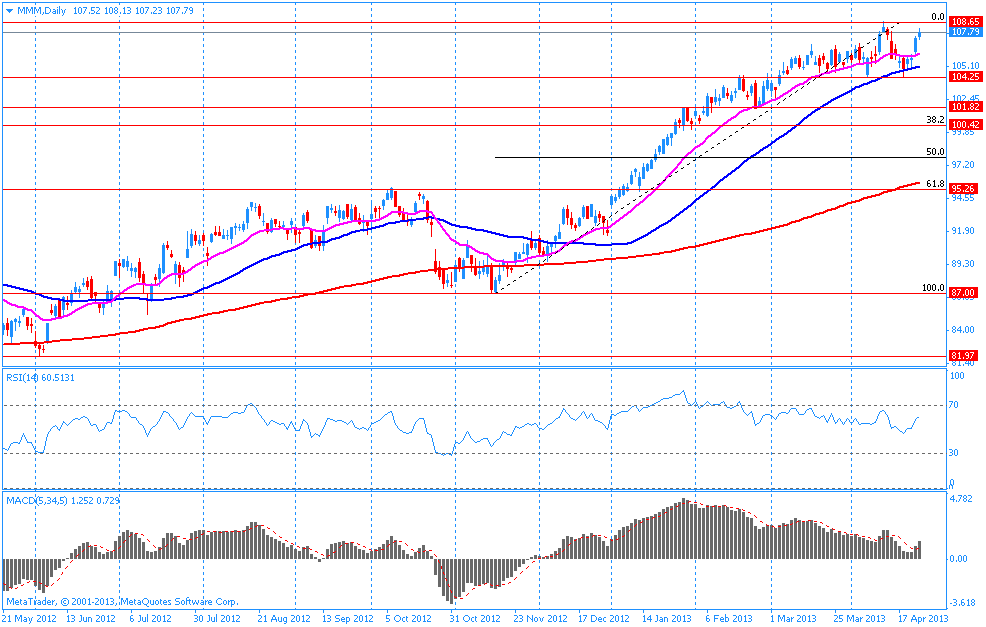The height and width of the screenshot is (627, 986).
Task: Open the chart menu triangle beside MMM,Daily
Action: point(9,11)
